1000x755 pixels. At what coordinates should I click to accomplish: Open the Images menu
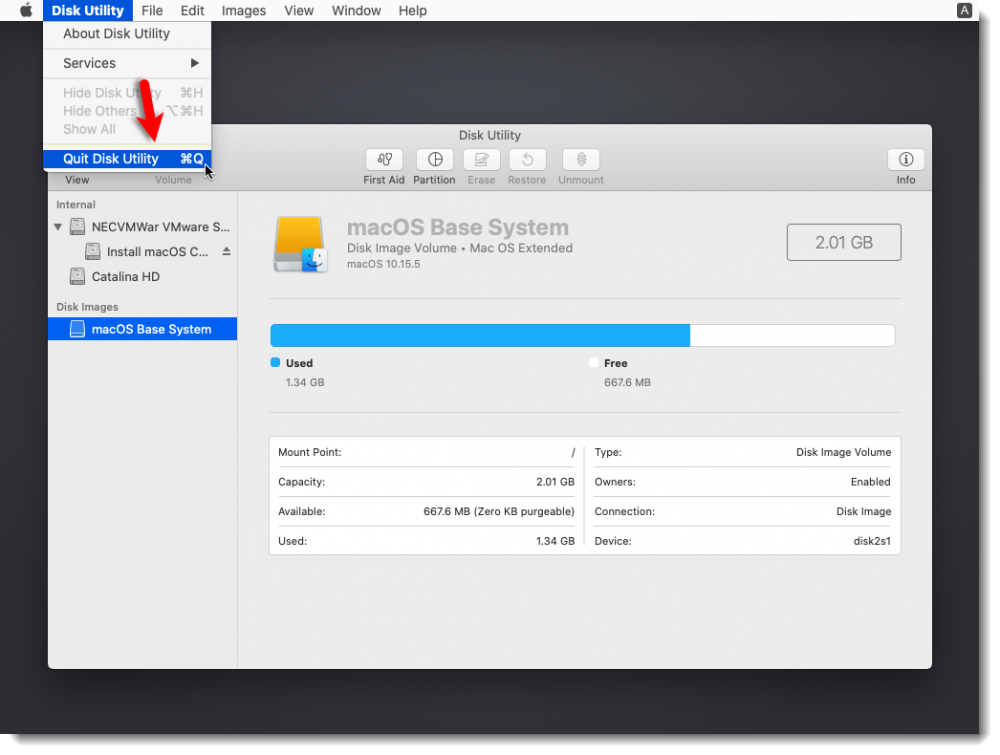pyautogui.click(x=243, y=10)
